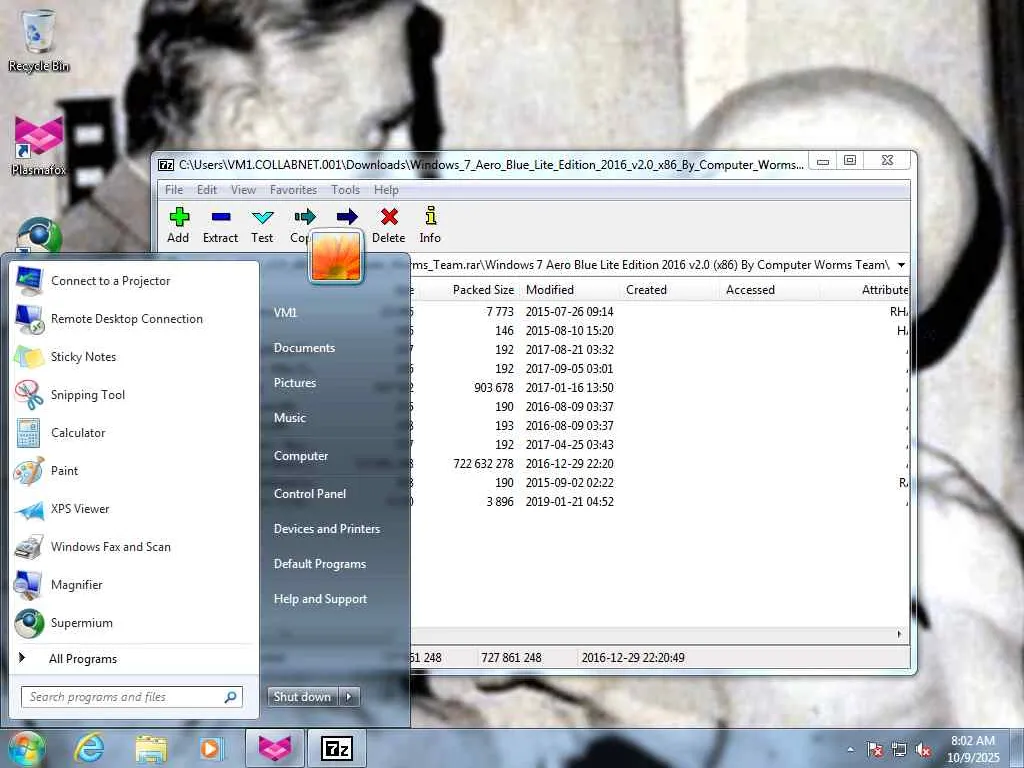Open the Edit menu in 7-Zip
This screenshot has height=768, width=1024.
tap(207, 189)
